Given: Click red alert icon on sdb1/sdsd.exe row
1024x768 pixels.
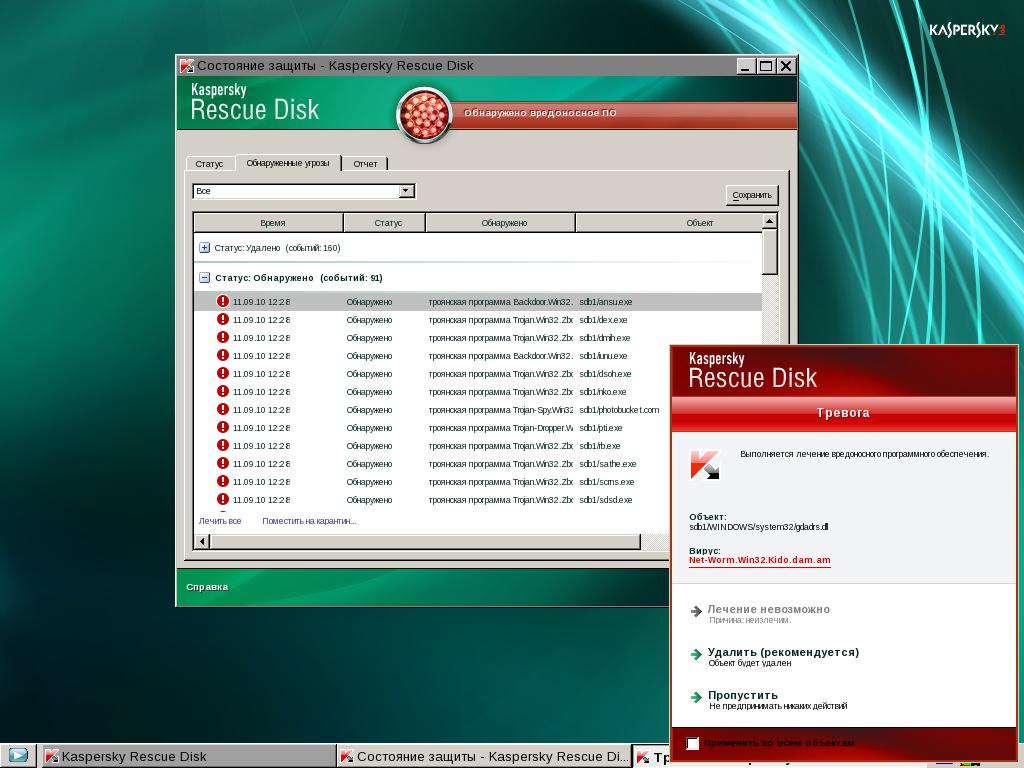Looking at the screenshot, I should click(x=223, y=499).
